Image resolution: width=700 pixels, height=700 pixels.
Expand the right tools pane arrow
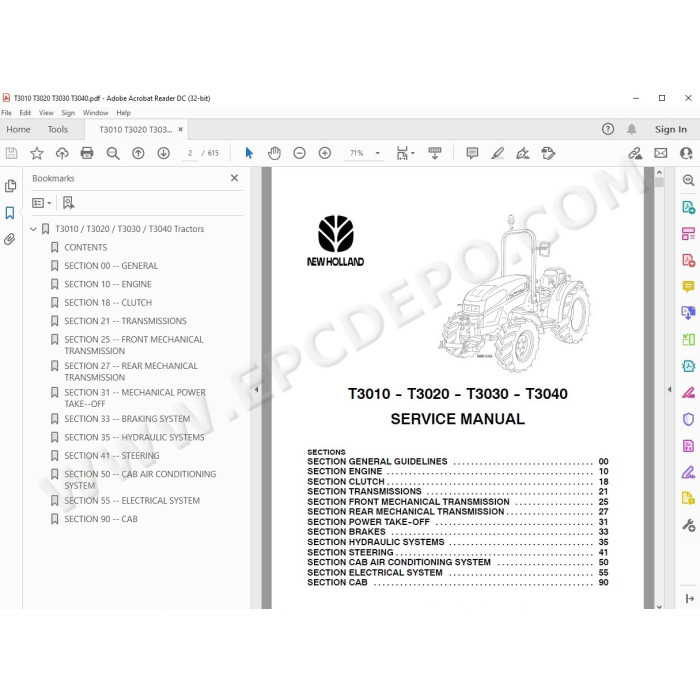pos(669,389)
